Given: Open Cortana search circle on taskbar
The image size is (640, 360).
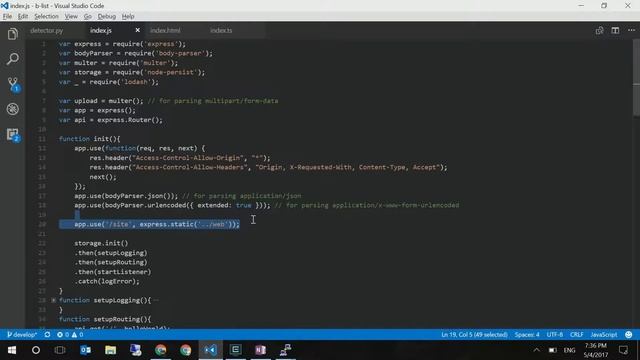Looking at the screenshot, I should 36,350.
